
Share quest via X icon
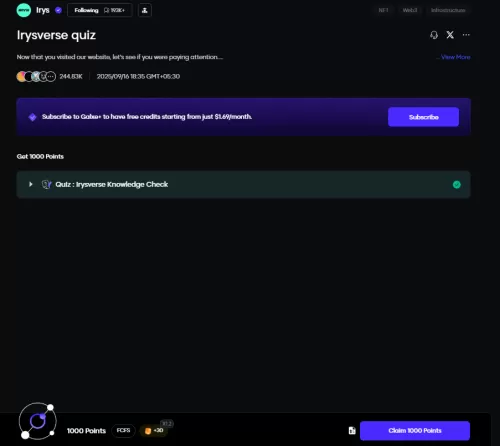pyautogui.click(x=450, y=35)
